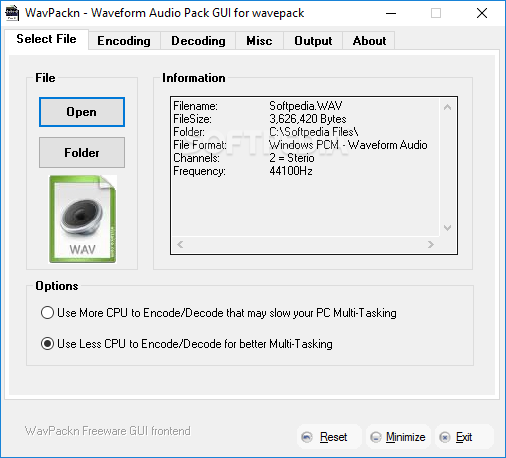This screenshot has height=458, width=506.
Task: Click the Open file button
Action: (82, 112)
